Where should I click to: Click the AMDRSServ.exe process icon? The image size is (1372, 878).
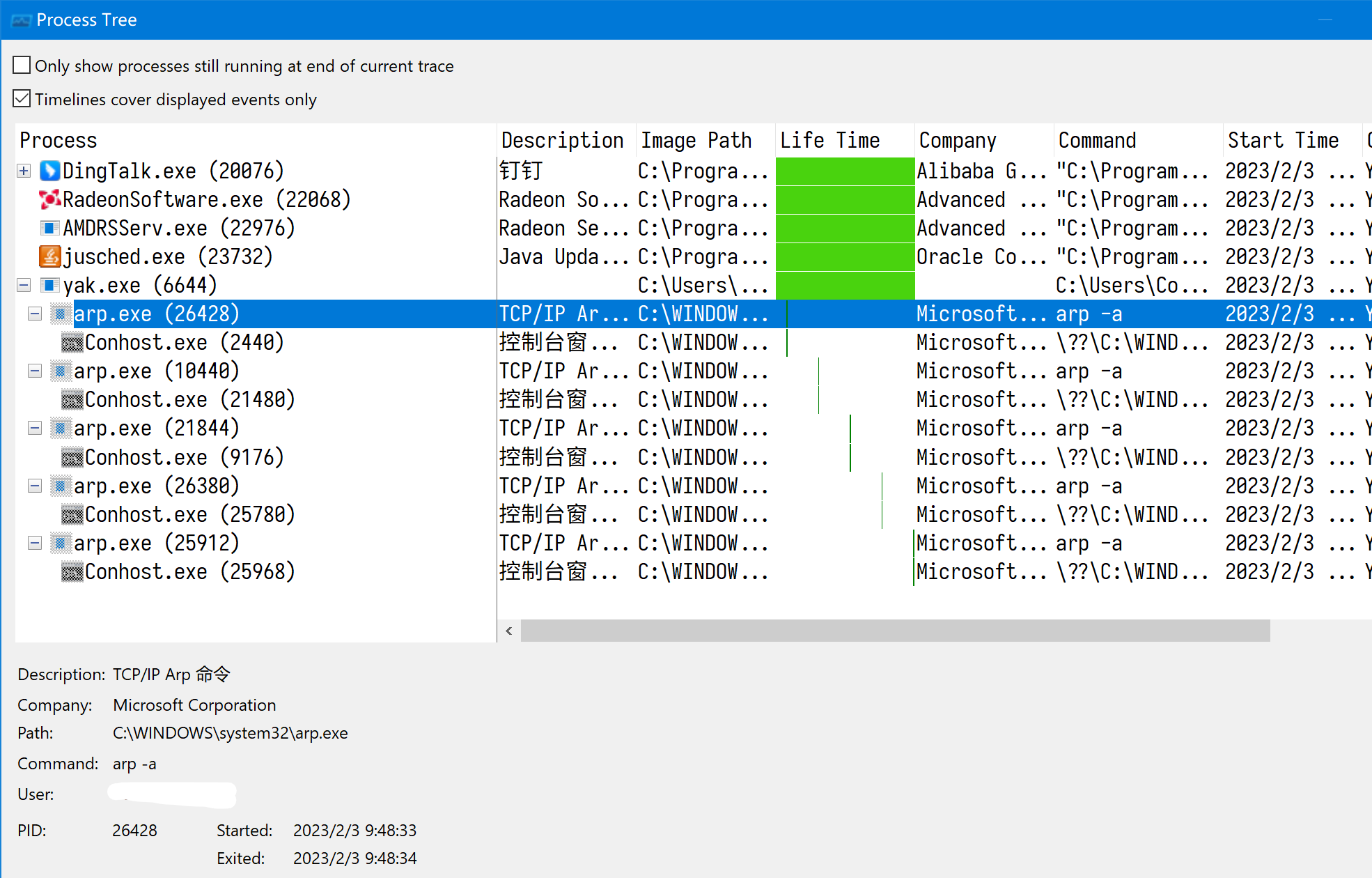point(49,228)
